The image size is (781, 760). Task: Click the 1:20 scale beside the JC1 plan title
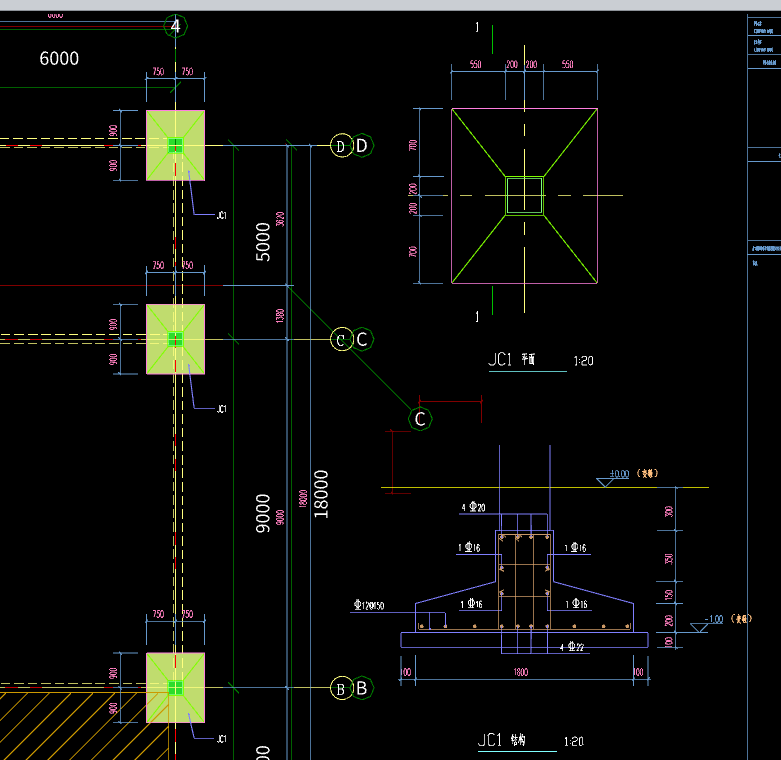coord(583,361)
